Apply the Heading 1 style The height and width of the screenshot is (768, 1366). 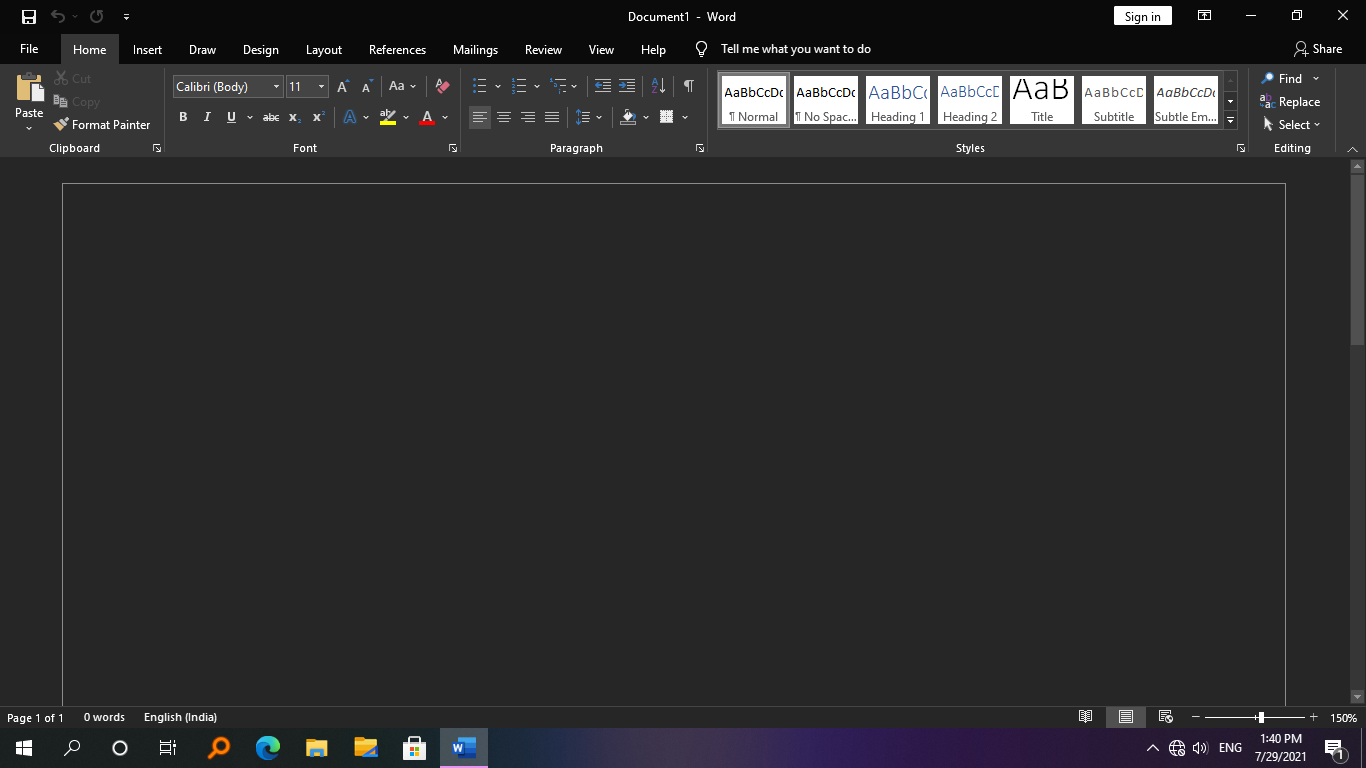coord(898,100)
